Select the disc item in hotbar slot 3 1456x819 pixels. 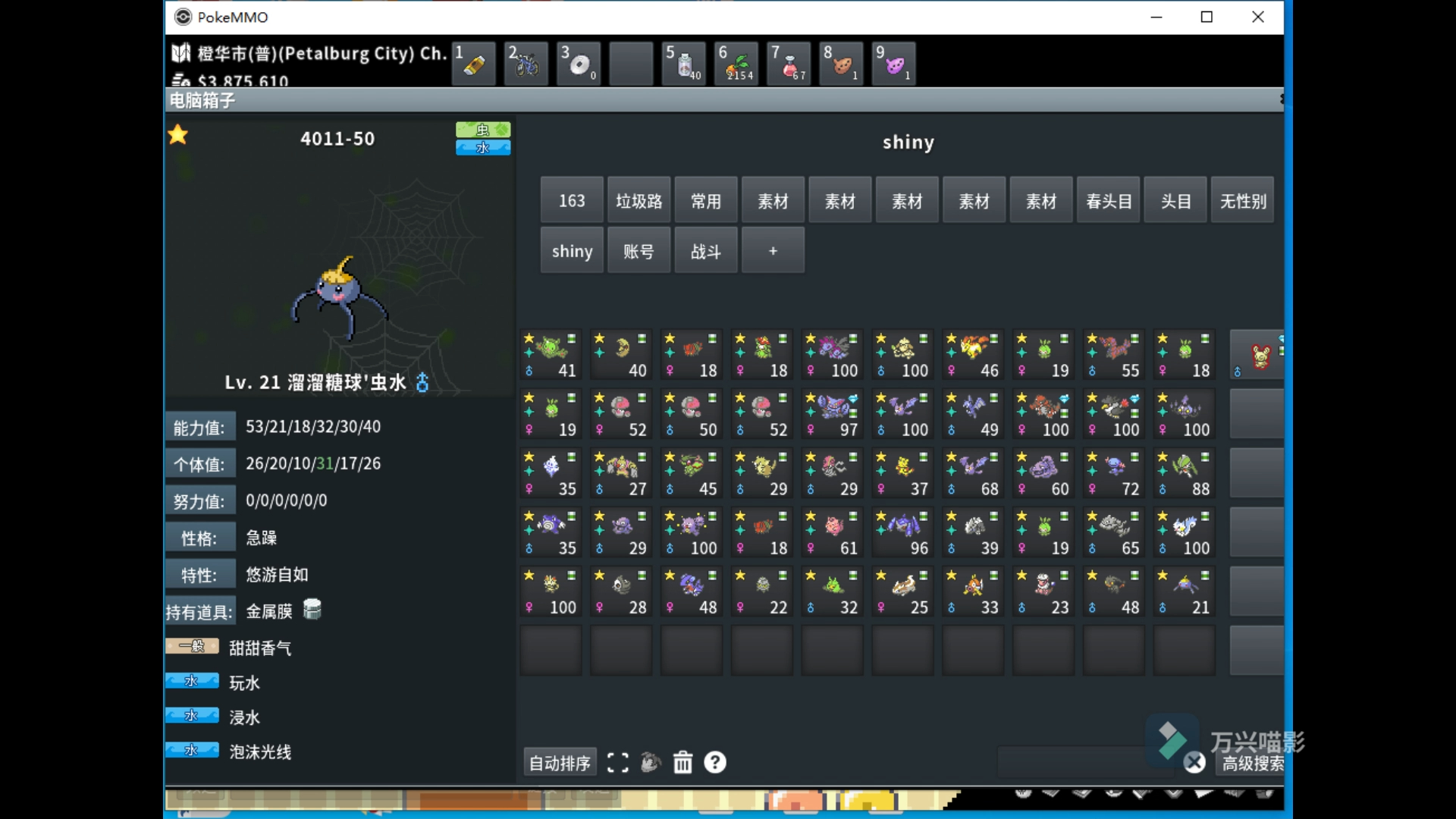pyautogui.click(x=579, y=64)
